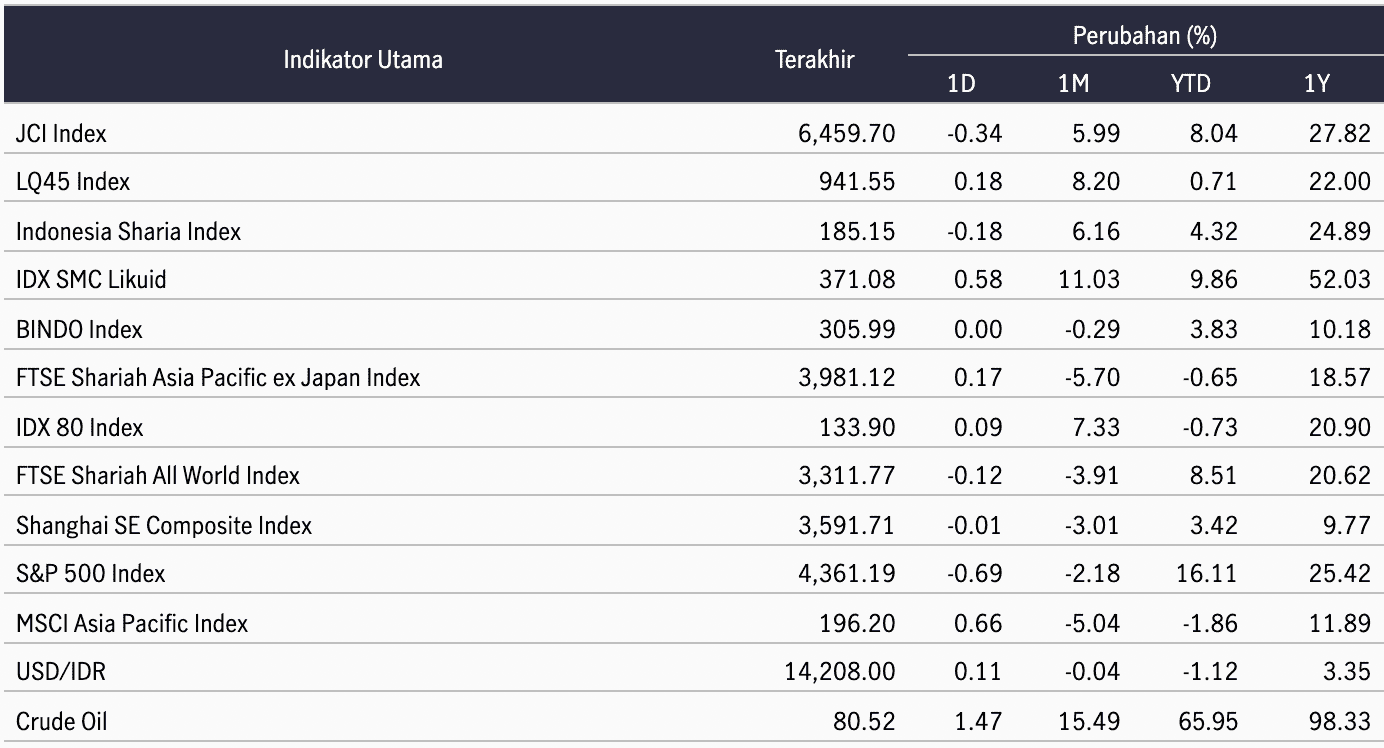1384x748 pixels.
Task: Click the Terakhir column header
Action: (x=815, y=60)
